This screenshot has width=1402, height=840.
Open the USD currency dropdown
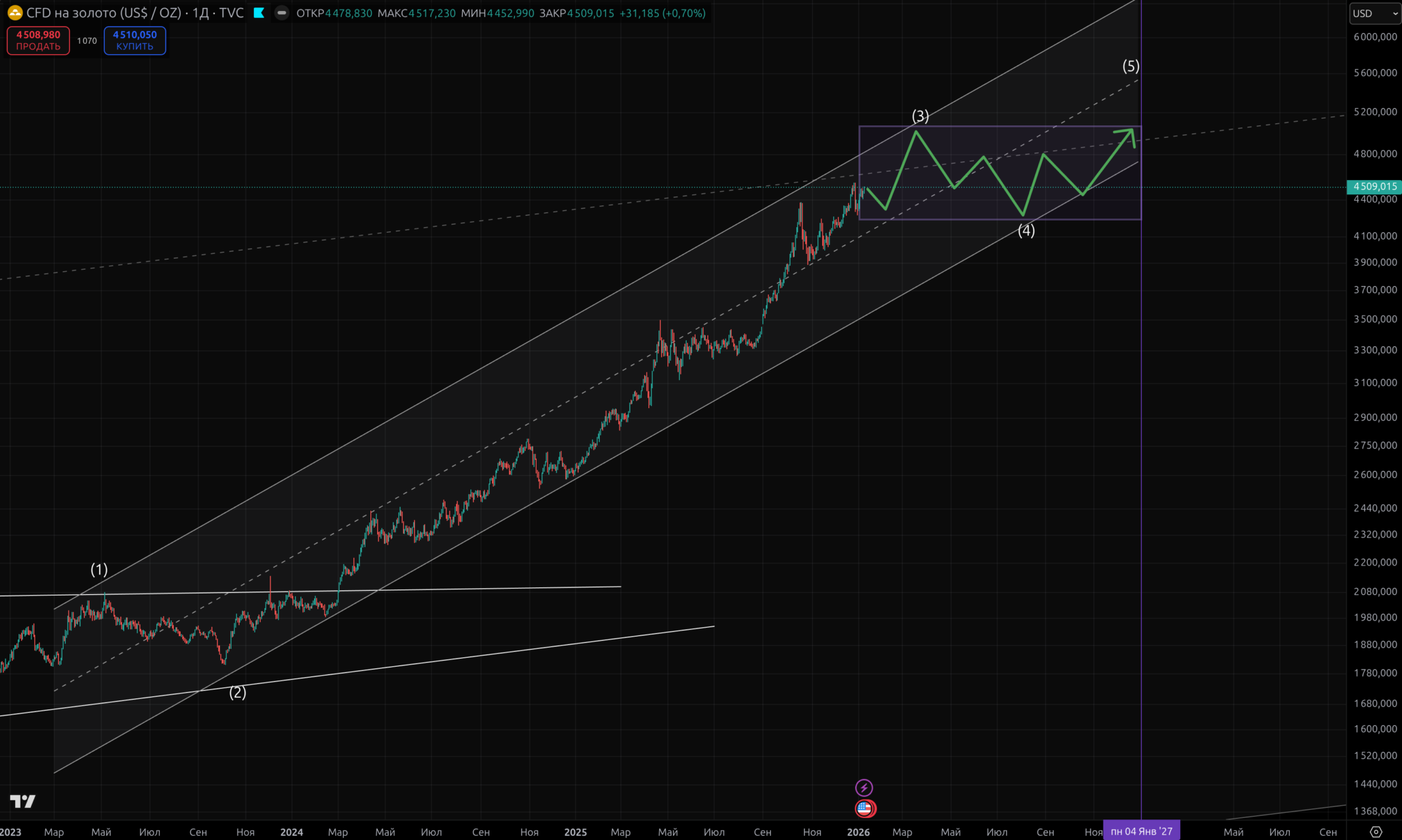pyautogui.click(x=1375, y=13)
